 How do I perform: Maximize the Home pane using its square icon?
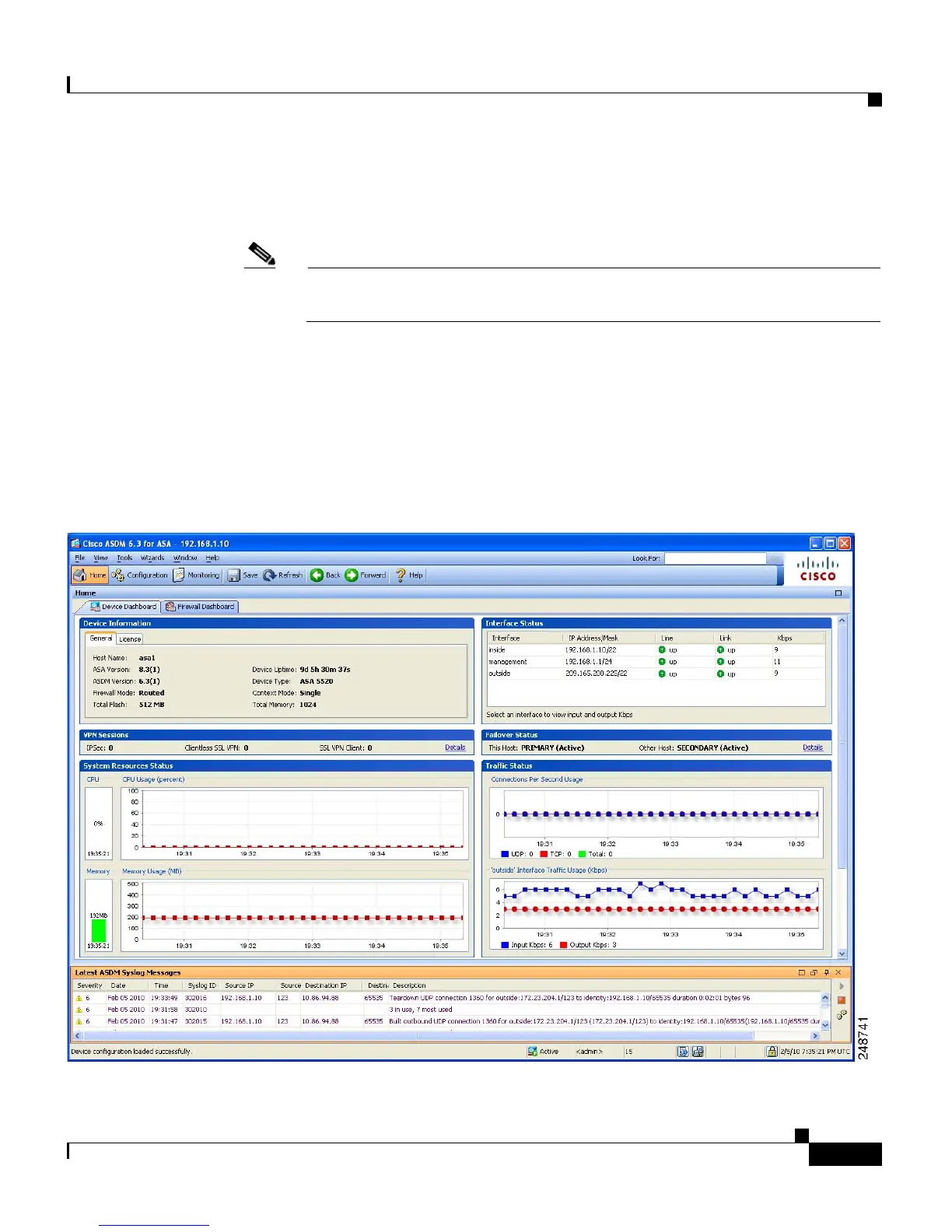point(838,593)
